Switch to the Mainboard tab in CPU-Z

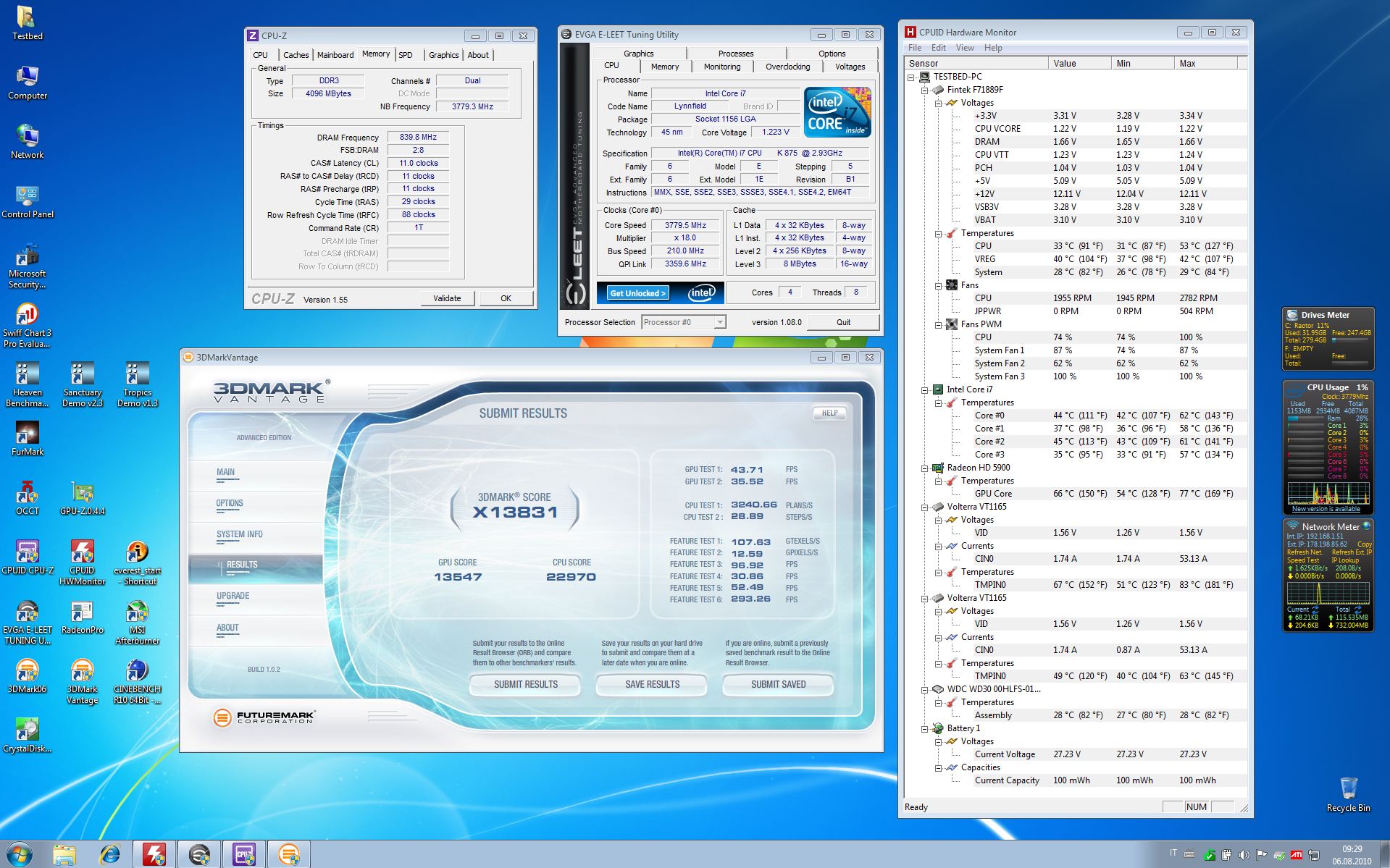pos(335,55)
